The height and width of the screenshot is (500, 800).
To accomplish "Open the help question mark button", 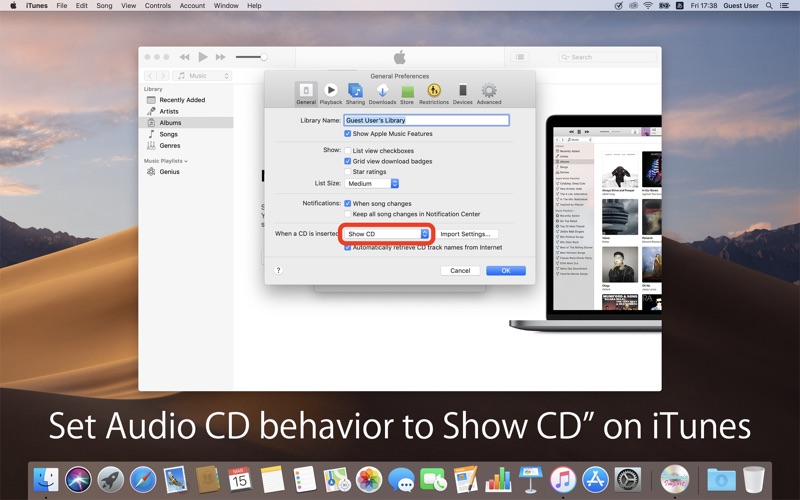I will (x=278, y=270).
